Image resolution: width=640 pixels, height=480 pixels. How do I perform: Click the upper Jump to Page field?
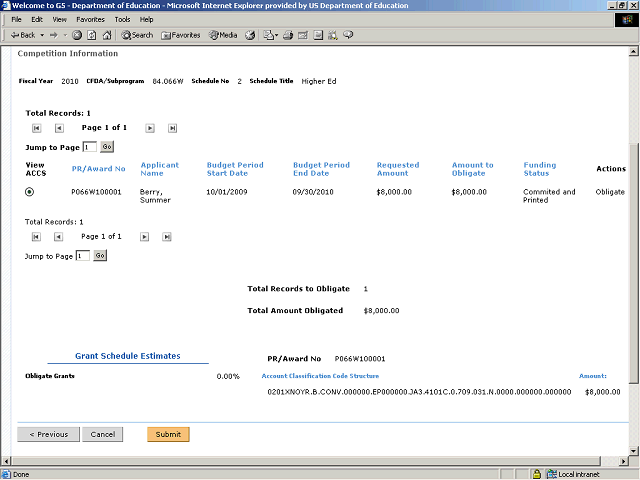pyautogui.click(x=90, y=147)
